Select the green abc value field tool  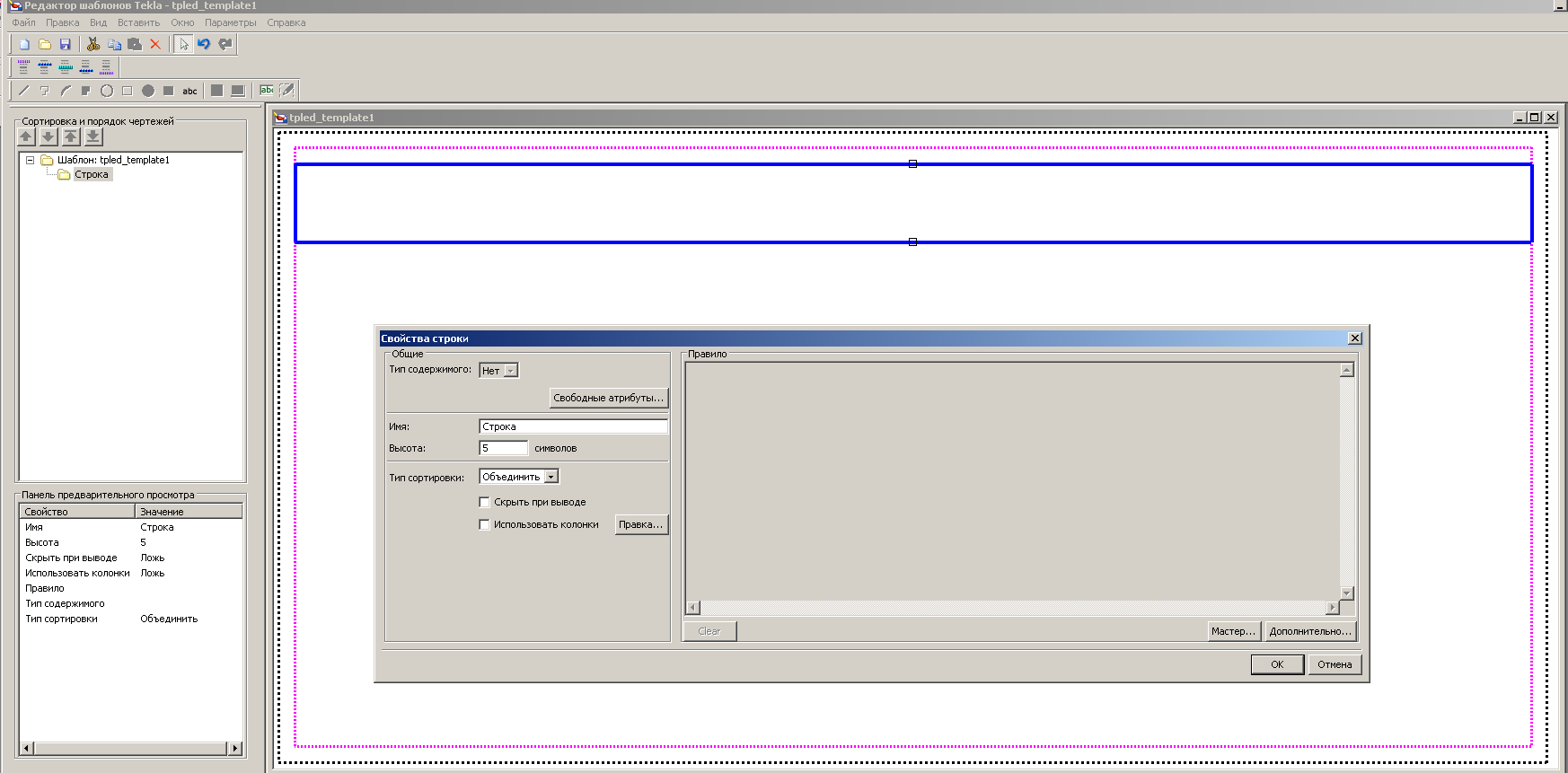(x=267, y=91)
